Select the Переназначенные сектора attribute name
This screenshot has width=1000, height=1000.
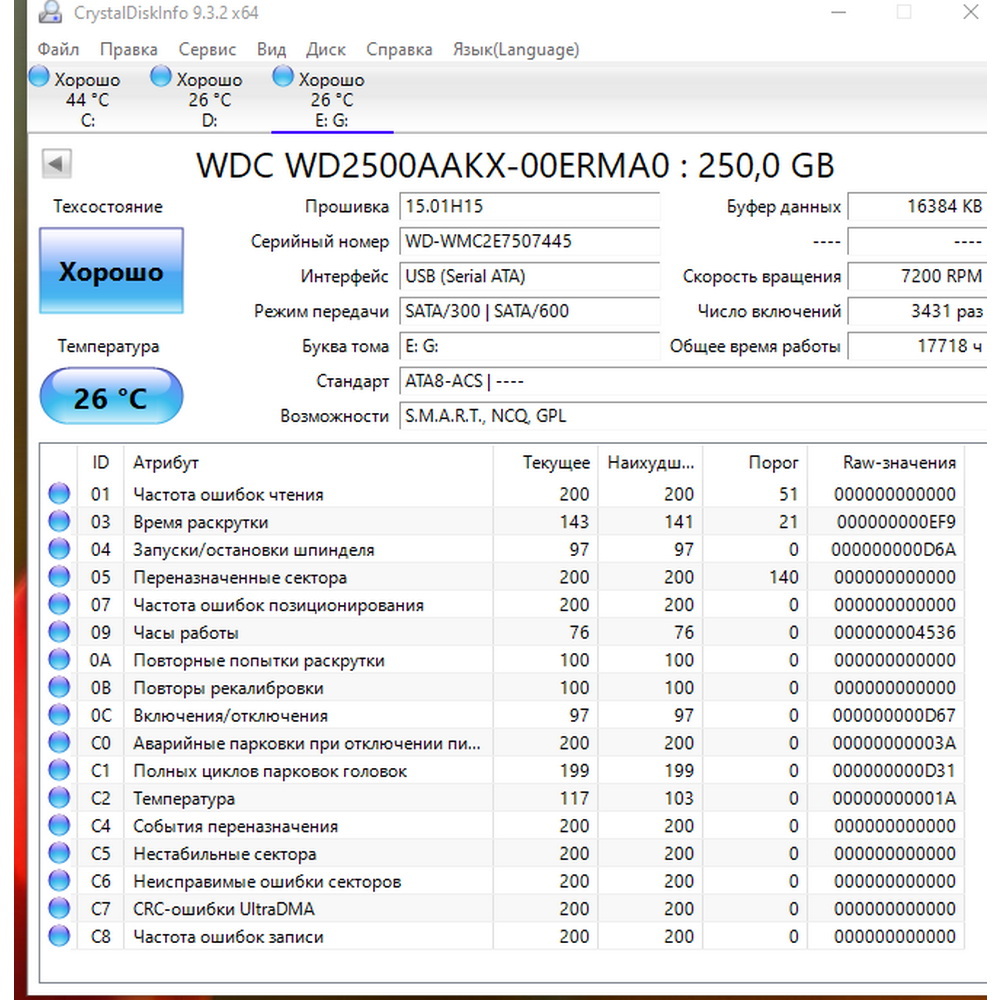(240, 578)
